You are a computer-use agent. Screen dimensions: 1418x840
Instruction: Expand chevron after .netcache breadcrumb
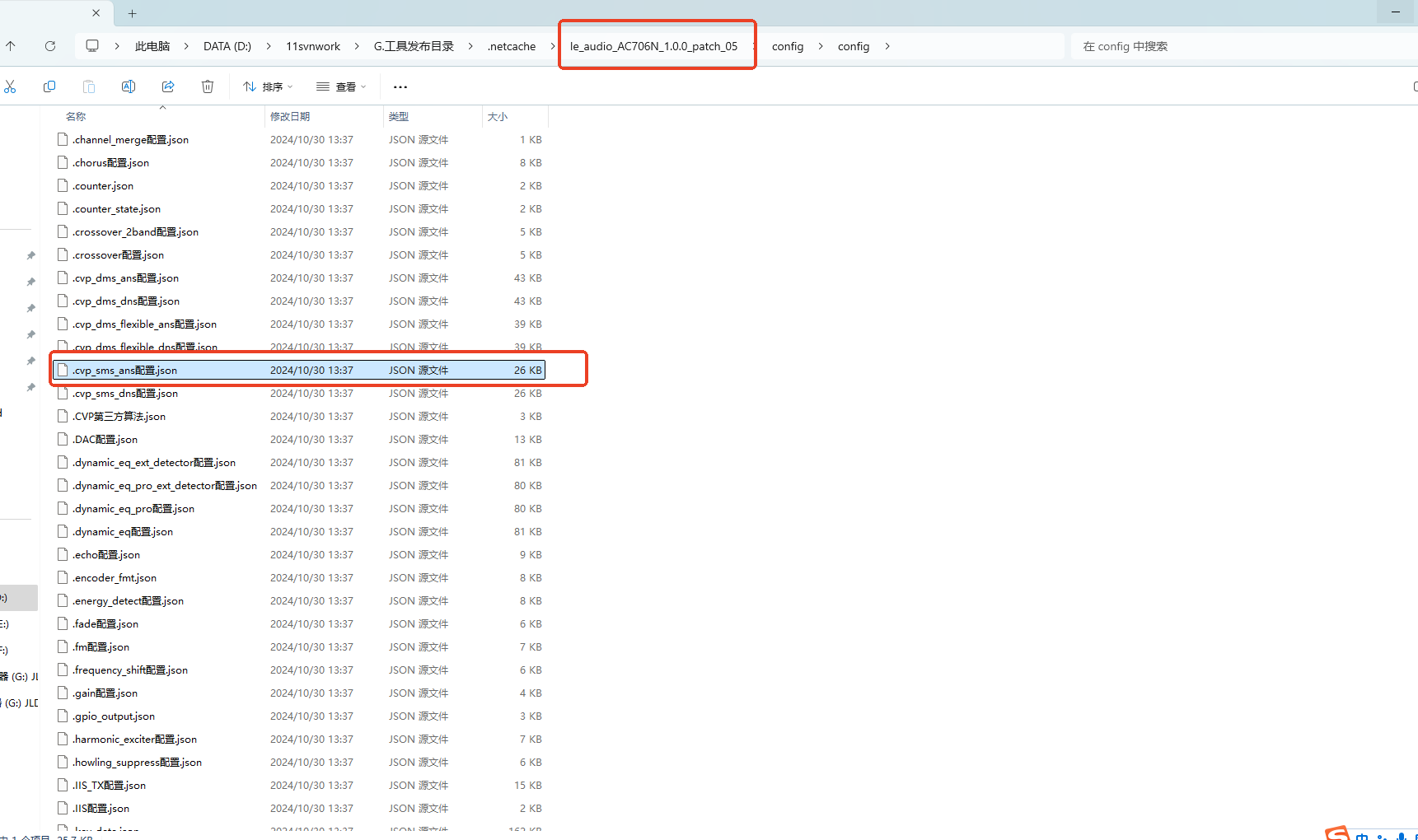[x=552, y=46]
